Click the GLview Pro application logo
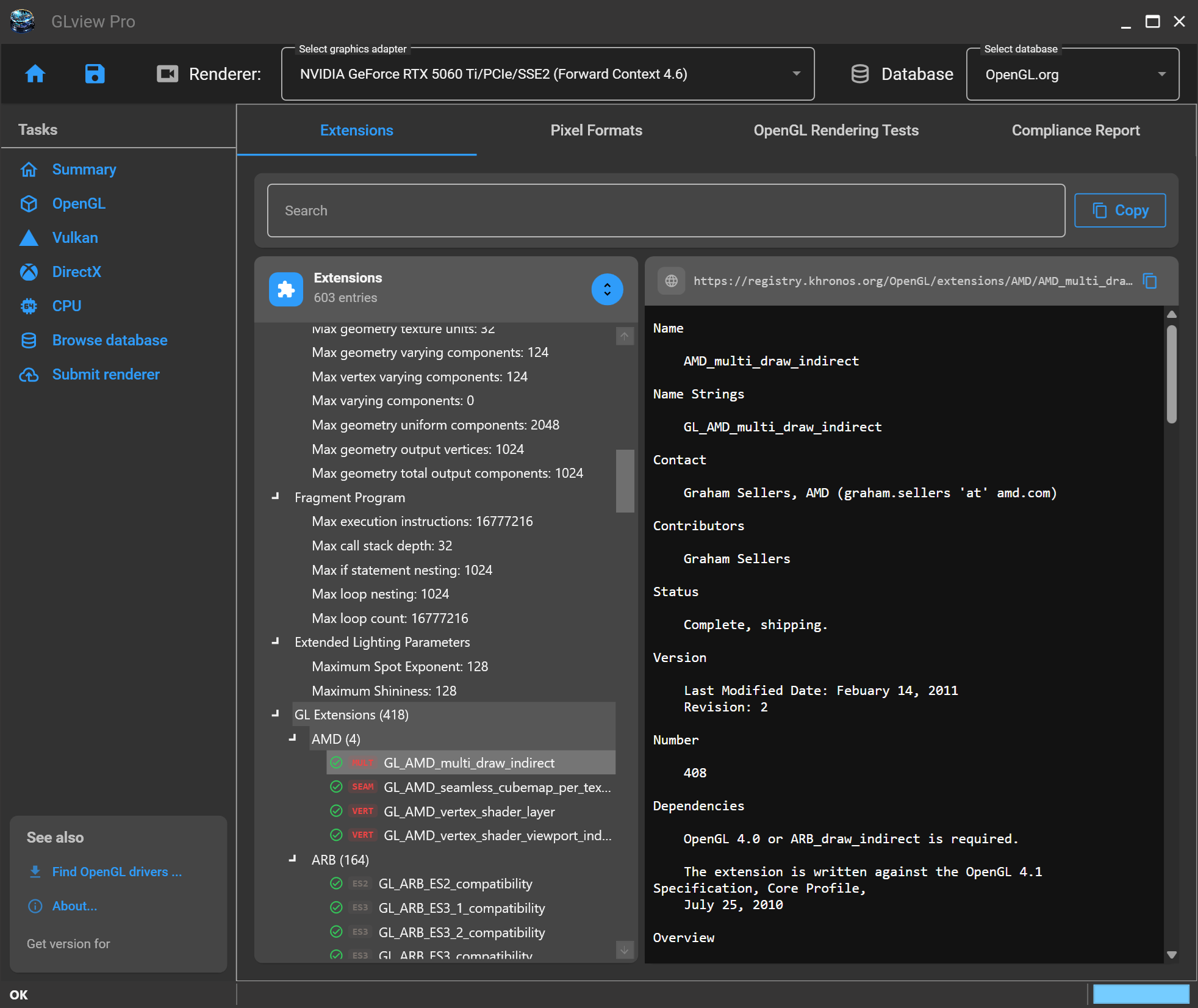Screen dimensions: 1198x1008 pyautogui.click(x=23, y=21)
